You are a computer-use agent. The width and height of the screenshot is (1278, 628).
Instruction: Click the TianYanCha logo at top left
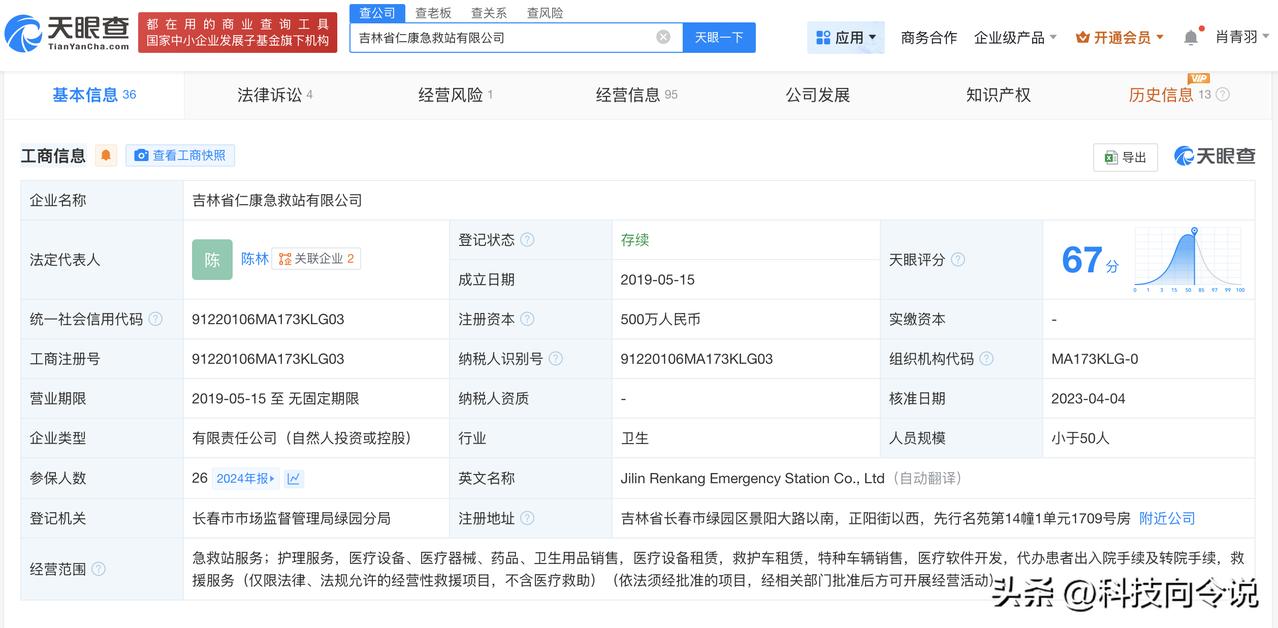(68, 34)
